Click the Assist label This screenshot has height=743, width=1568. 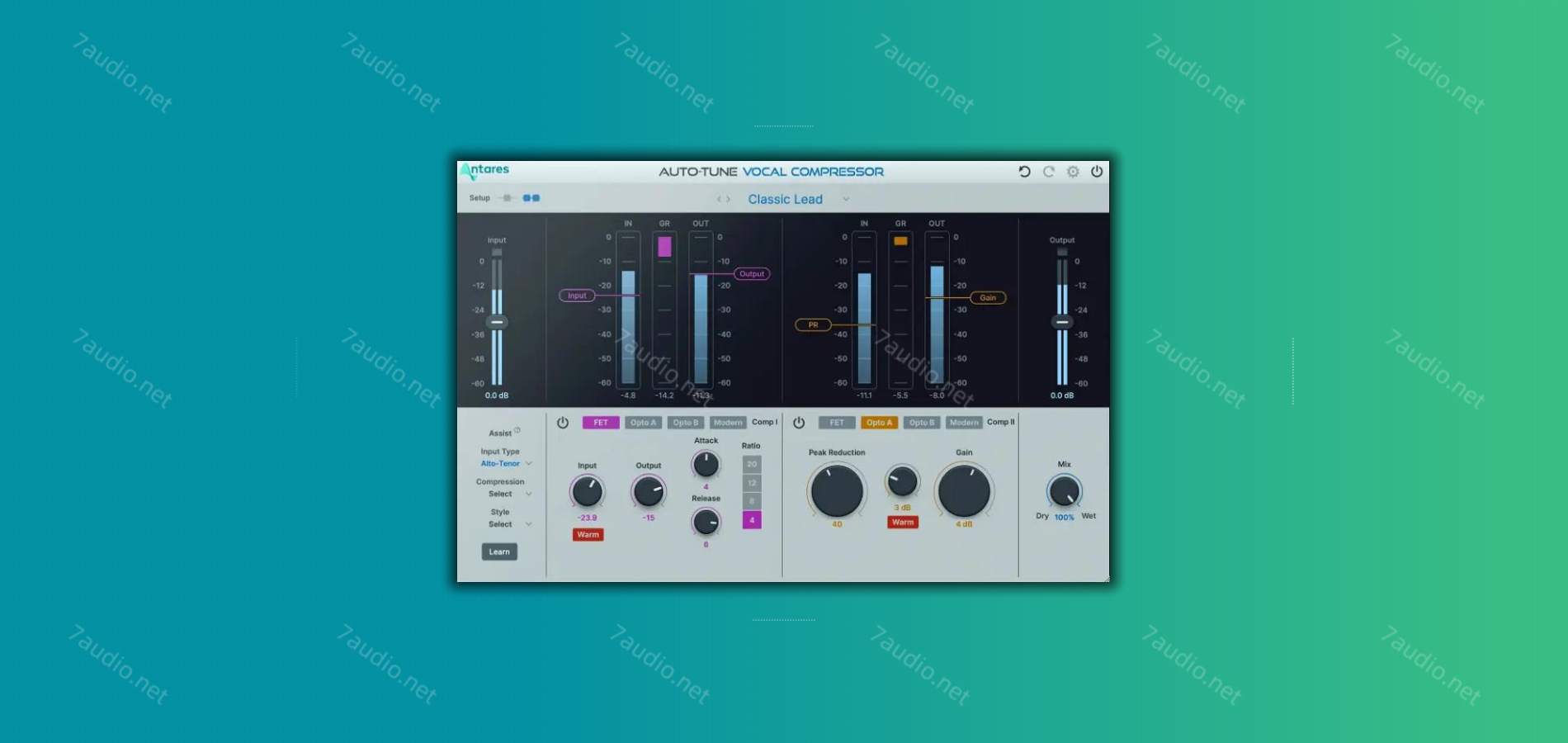(x=500, y=433)
